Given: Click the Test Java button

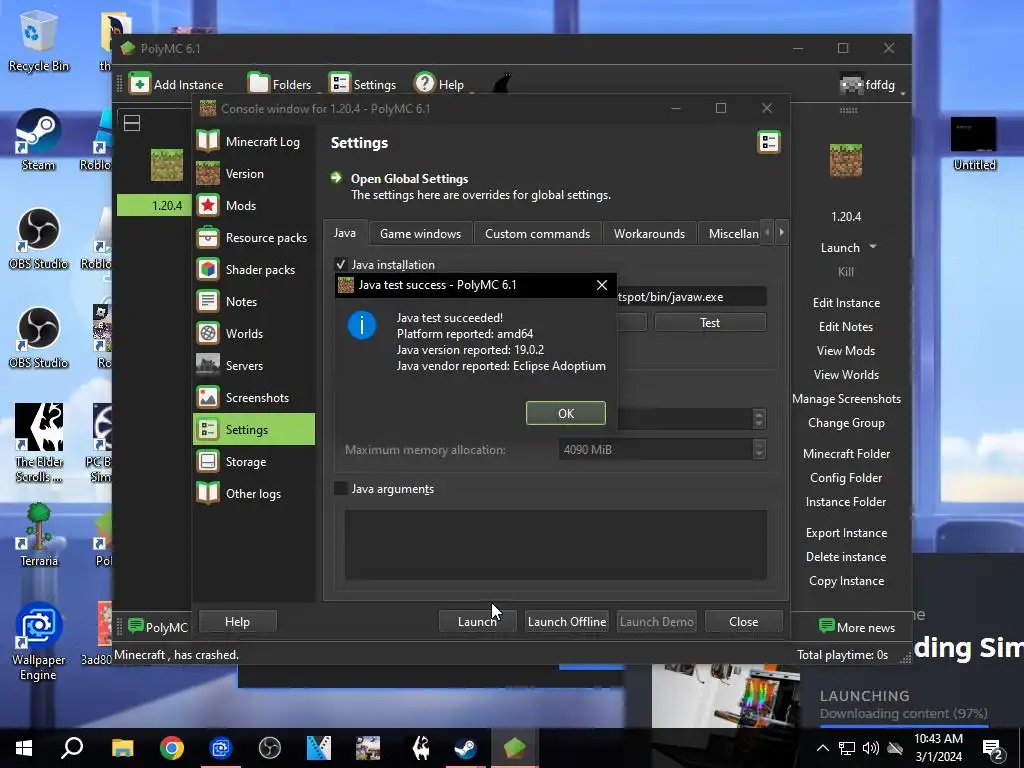Looking at the screenshot, I should click(x=710, y=323).
